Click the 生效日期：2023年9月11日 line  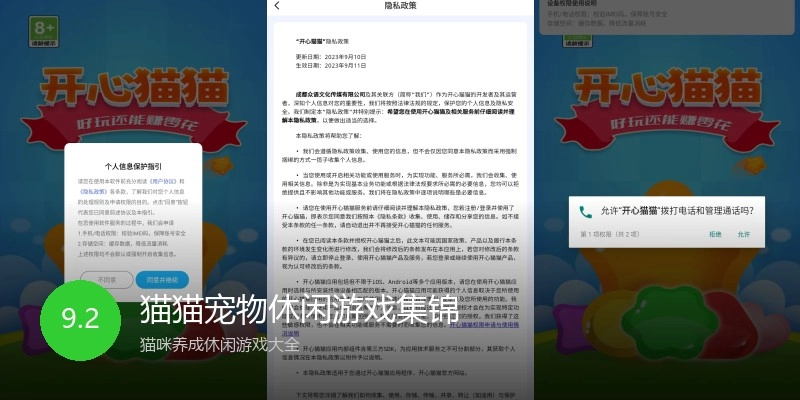tap(331, 66)
